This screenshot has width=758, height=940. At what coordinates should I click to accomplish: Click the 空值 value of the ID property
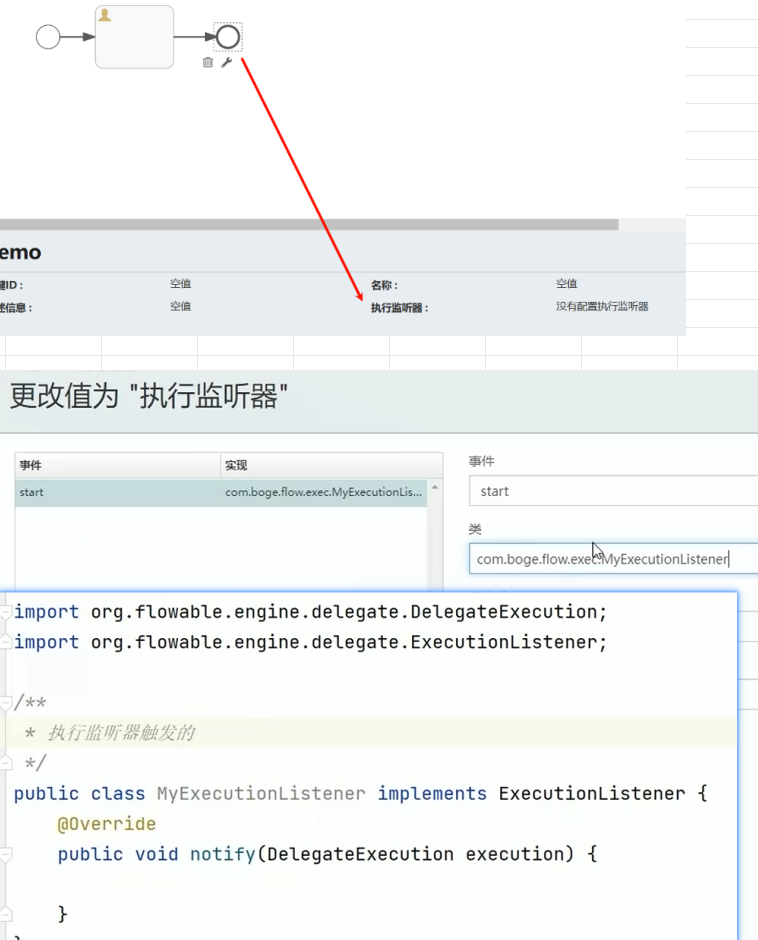point(180,284)
